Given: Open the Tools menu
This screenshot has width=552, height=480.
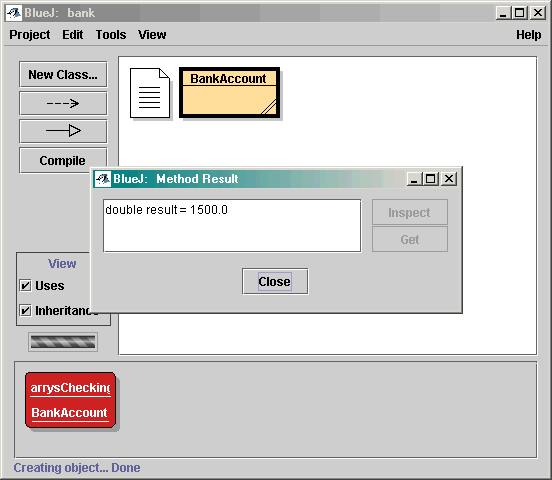Looking at the screenshot, I should pyautogui.click(x=111, y=35).
